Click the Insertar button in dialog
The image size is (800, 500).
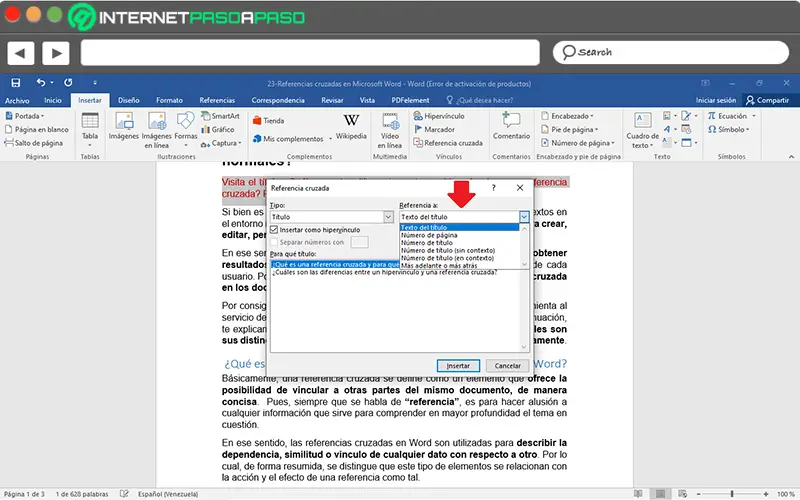(458, 366)
